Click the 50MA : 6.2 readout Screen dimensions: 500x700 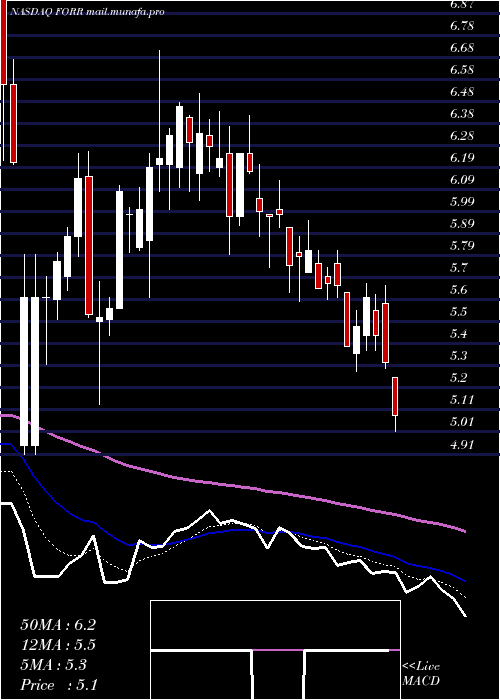tap(58, 625)
